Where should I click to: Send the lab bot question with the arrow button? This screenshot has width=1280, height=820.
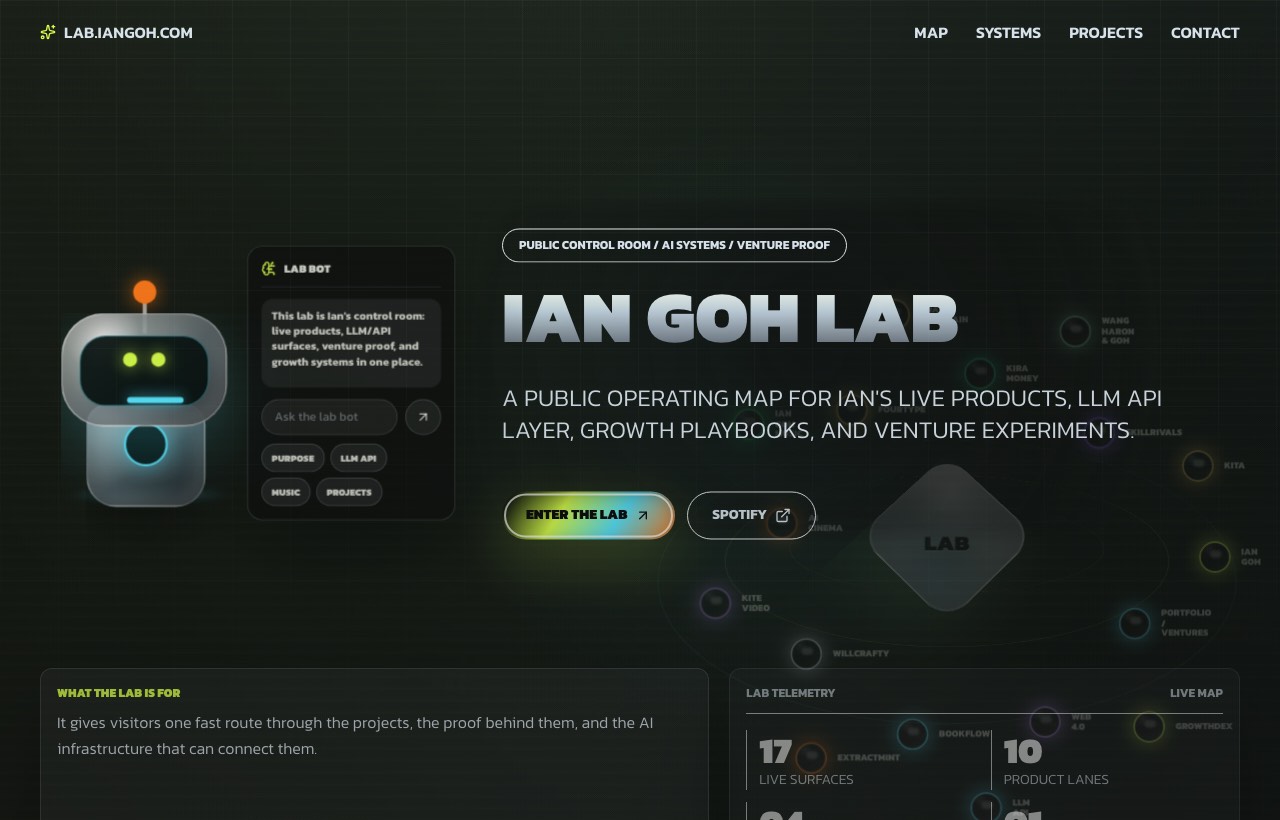coord(423,417)
